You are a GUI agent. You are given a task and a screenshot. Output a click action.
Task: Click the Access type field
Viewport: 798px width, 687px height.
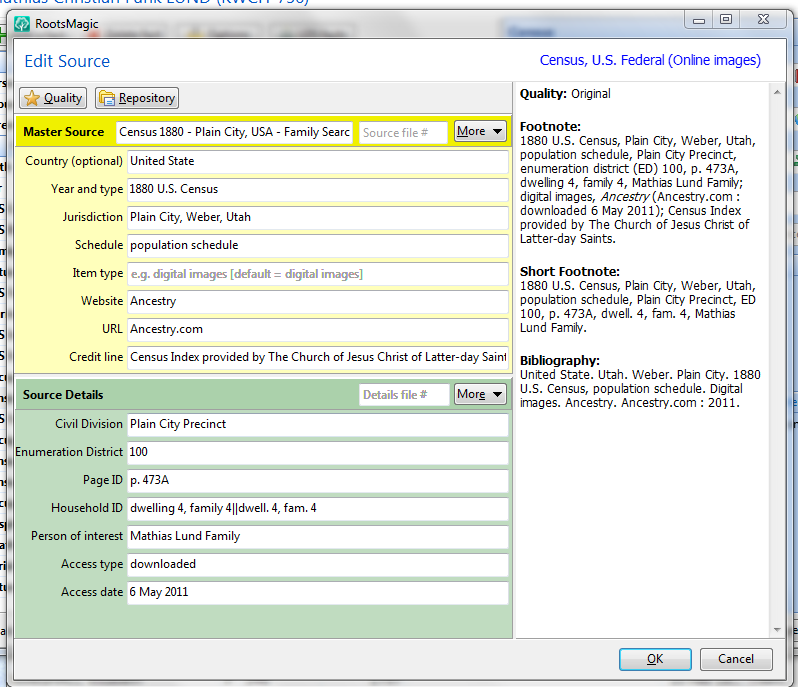pyautogui.click(x=318, y=564)
